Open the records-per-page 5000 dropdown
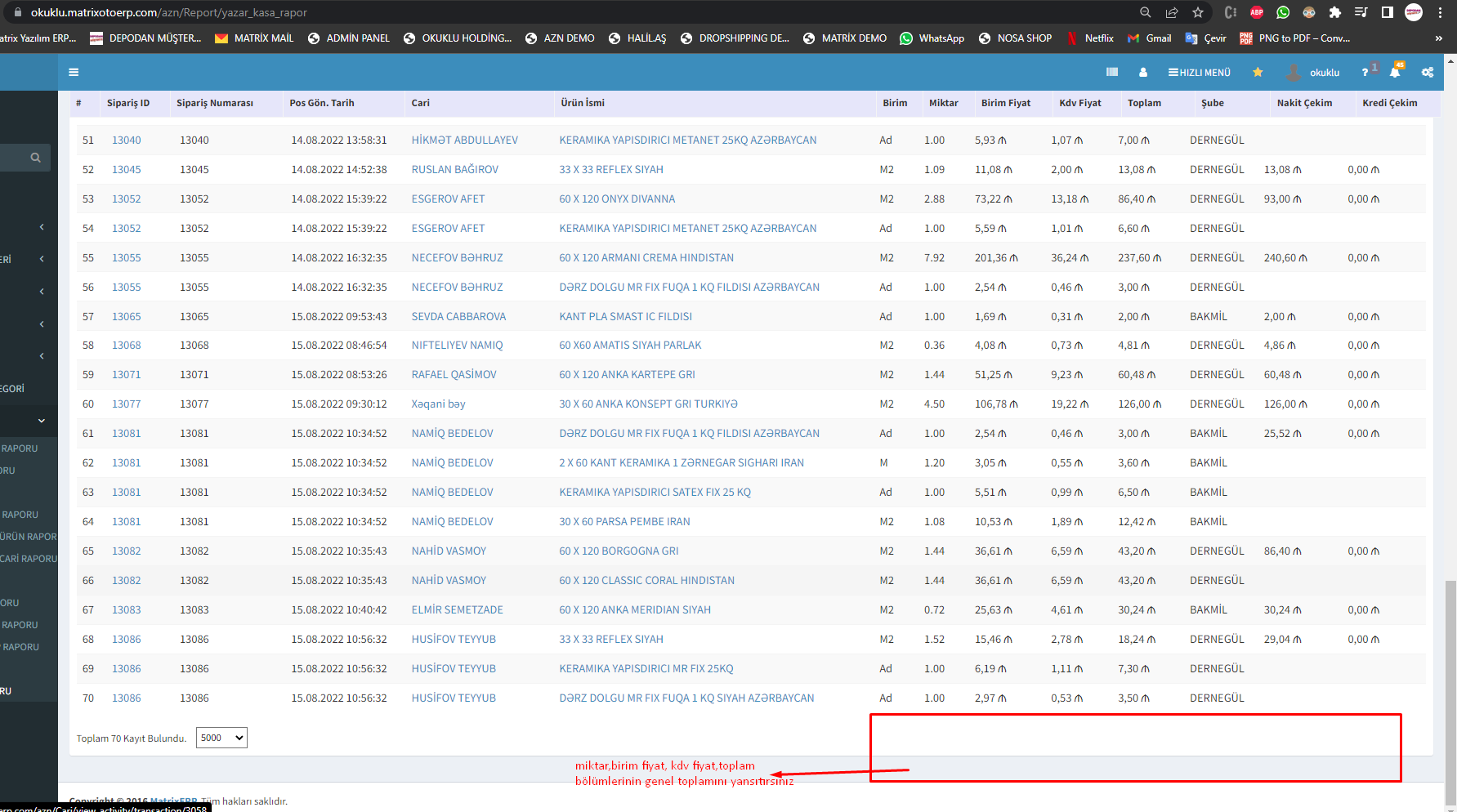Image resolution: width=1457 pixels, height=812 pixels. point(221,738)
